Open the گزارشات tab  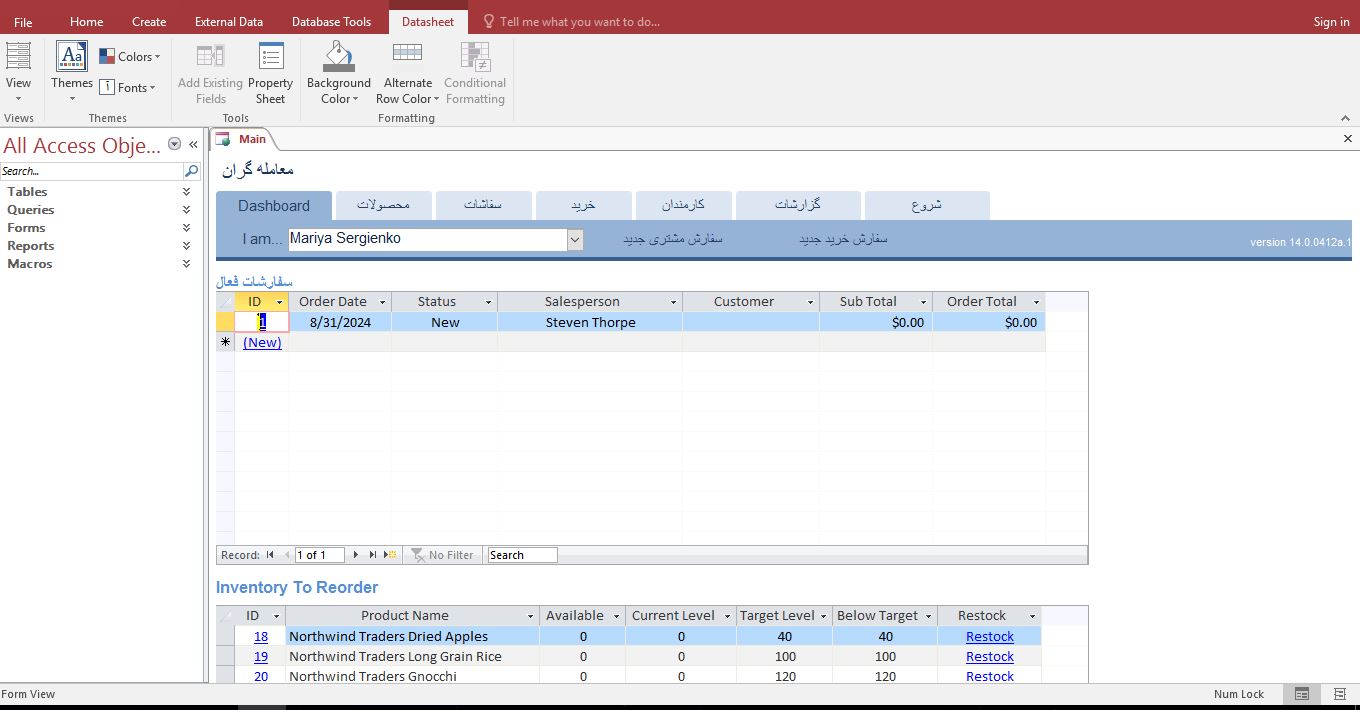click(x=798, y=205)
